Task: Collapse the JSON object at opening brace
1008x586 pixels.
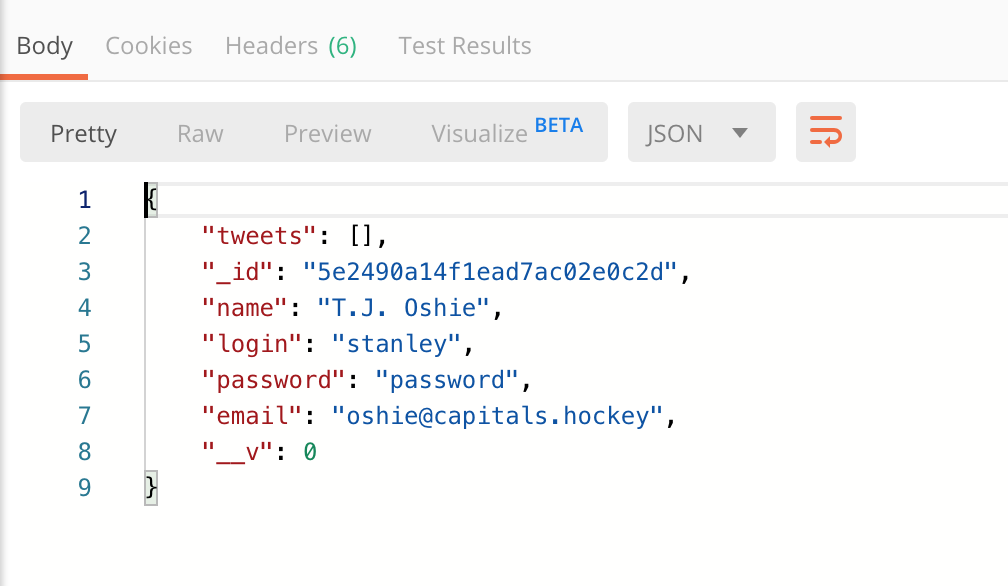Action: [151, 199]
